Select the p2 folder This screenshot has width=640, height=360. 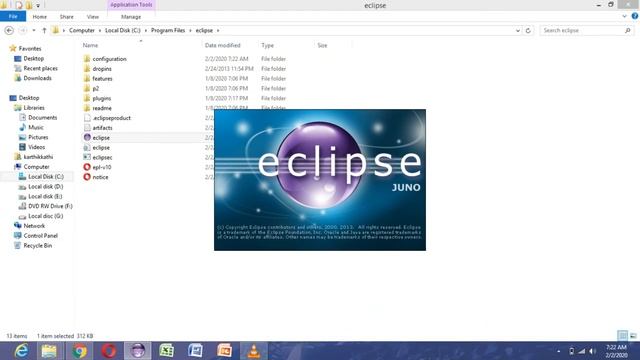tap(96, 88)
